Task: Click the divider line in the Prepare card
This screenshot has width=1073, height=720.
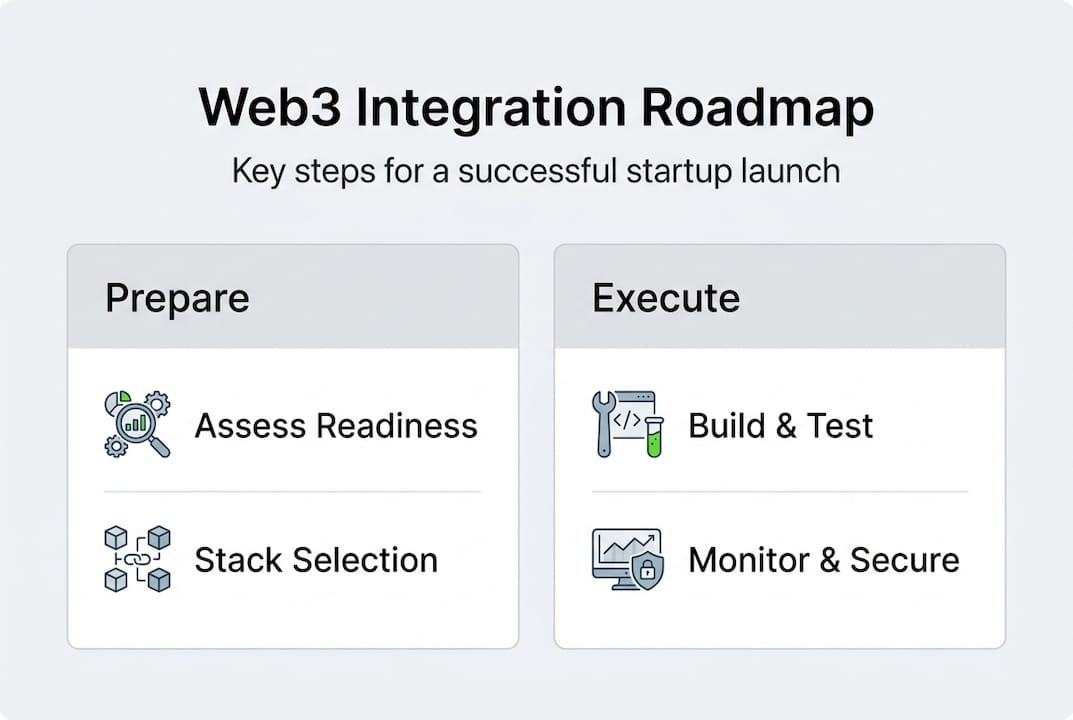Action: tap(293, 492)
